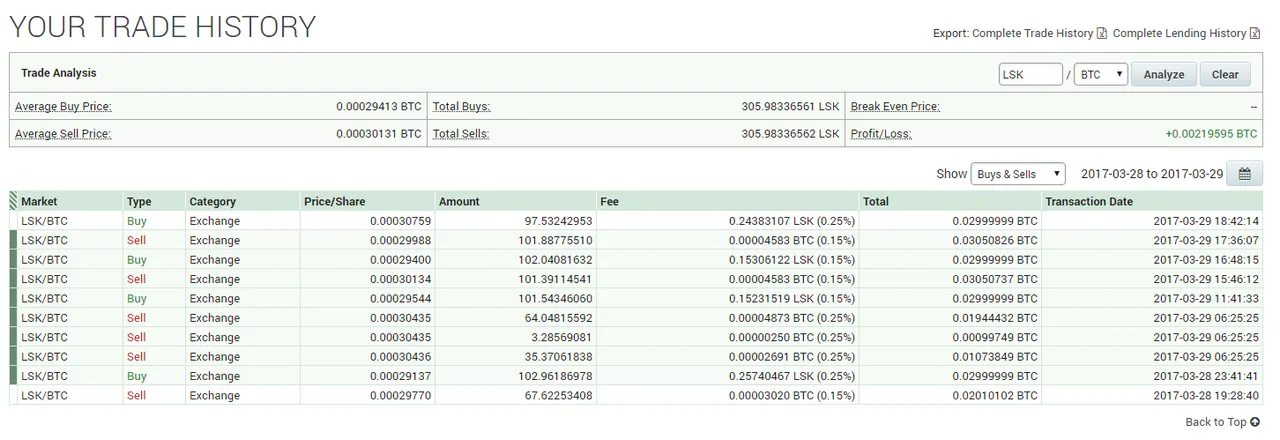
Task: Click amount 3.28569081
Action: coord(562,338)
